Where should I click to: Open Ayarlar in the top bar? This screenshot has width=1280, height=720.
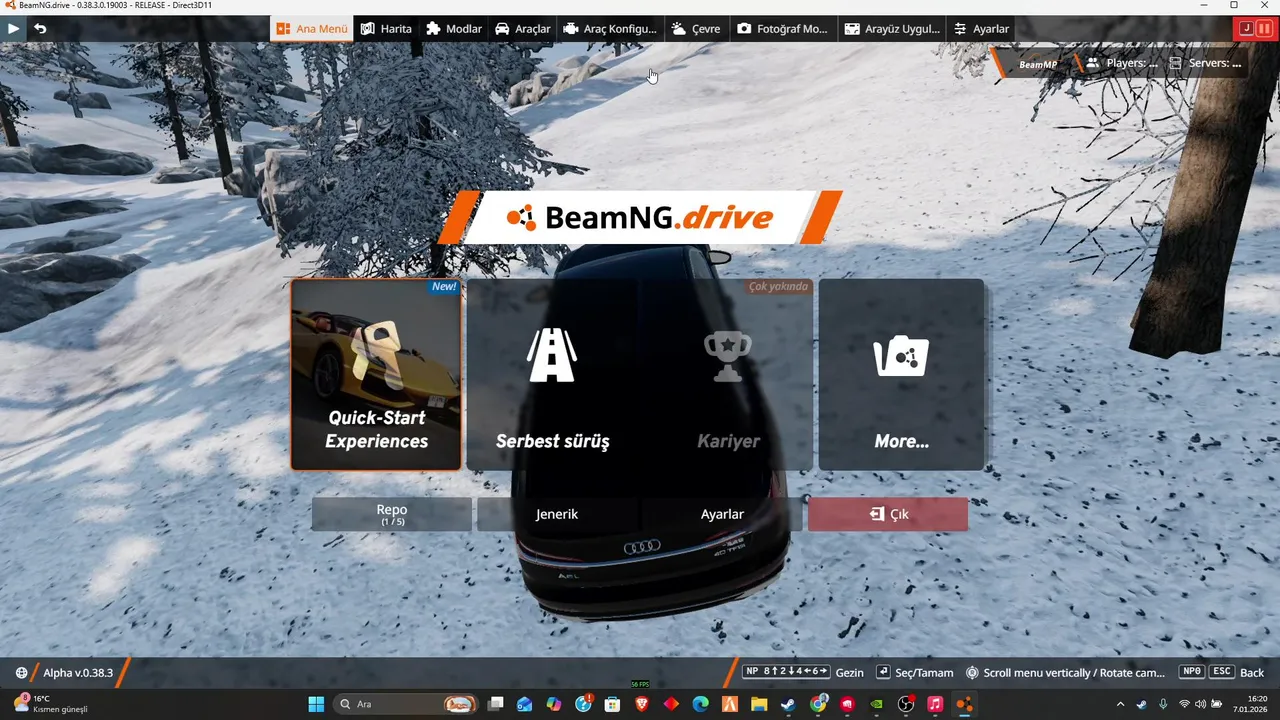tap(981, 29)
